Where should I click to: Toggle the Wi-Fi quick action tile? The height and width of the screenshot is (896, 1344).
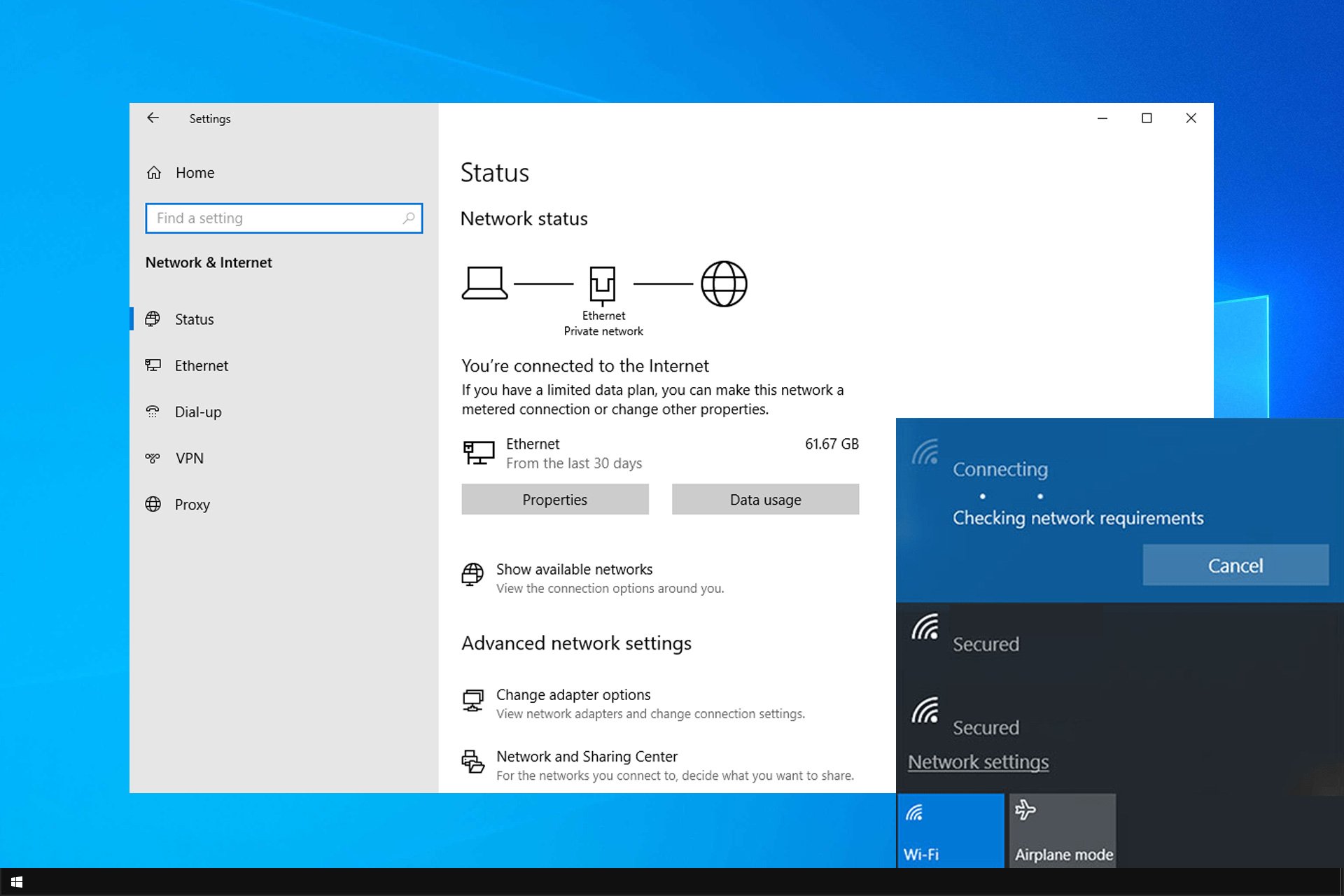951,831
